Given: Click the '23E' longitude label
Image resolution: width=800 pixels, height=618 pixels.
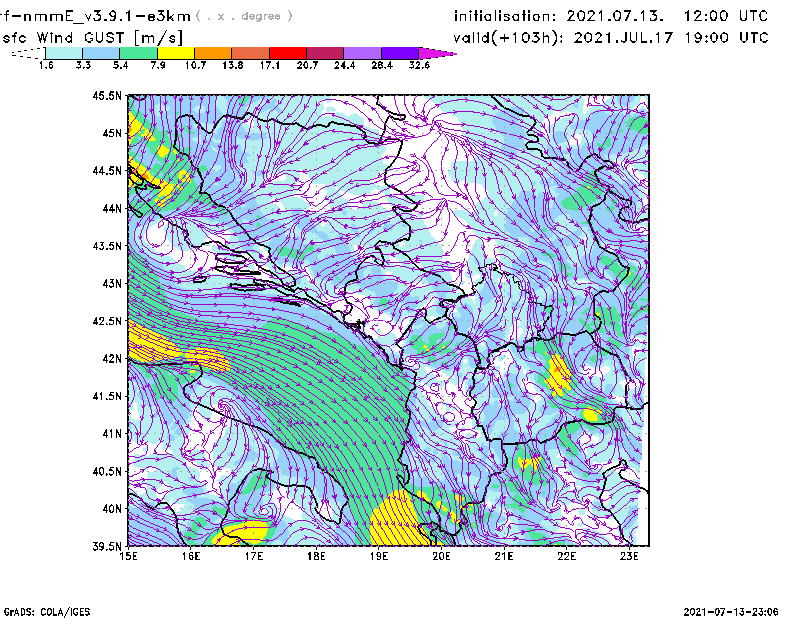Looking at the screenshot, I should coord(630,556).
